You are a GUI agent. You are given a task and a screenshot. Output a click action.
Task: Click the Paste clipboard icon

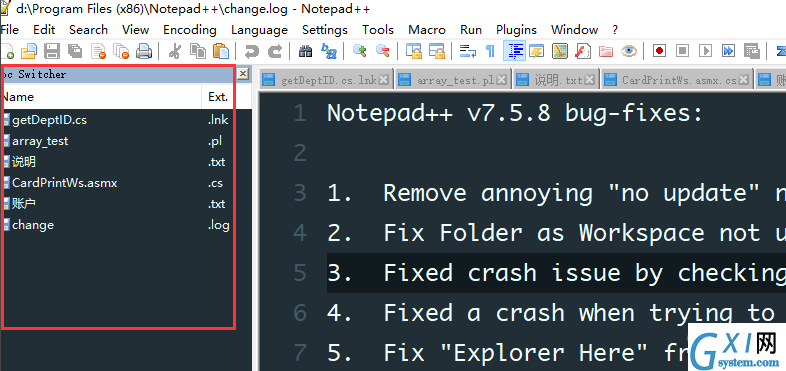click(x=221, y=51)
